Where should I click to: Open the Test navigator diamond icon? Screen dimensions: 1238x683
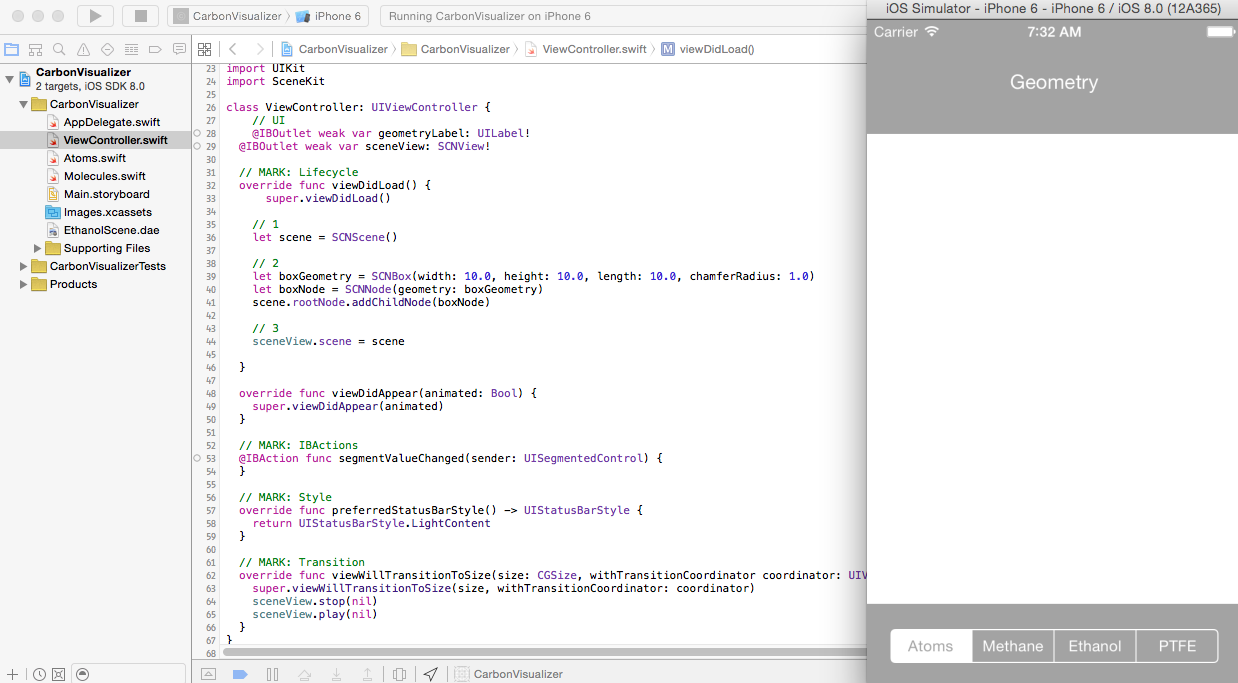(108, 49)
